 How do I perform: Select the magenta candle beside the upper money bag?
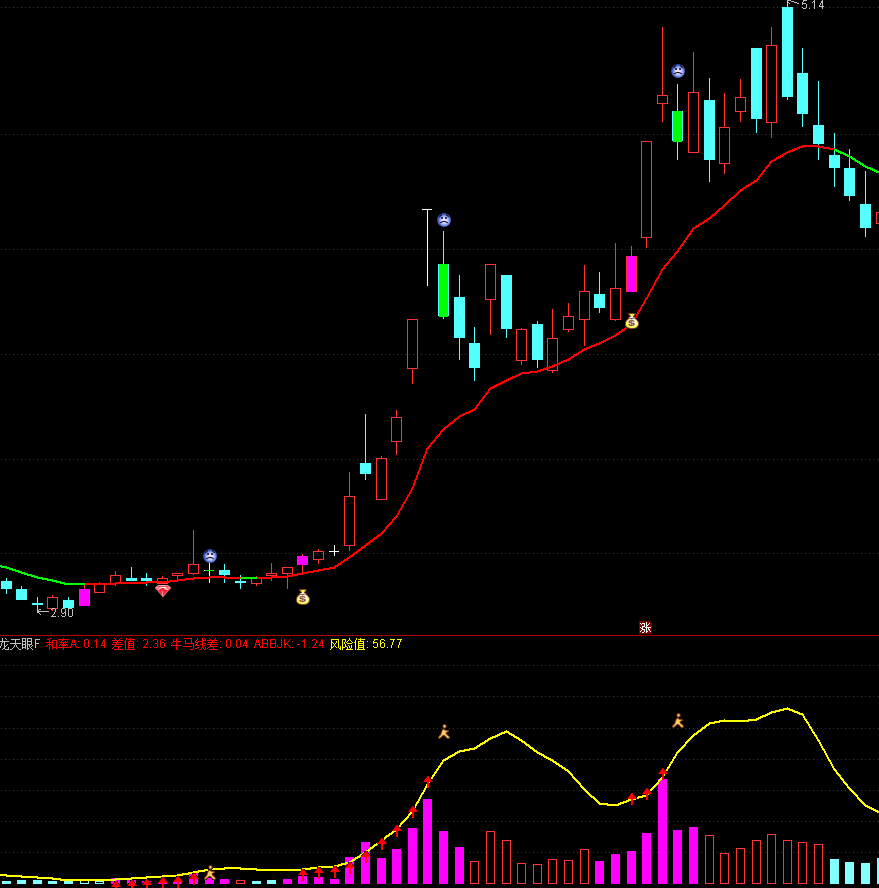[631, 273]
